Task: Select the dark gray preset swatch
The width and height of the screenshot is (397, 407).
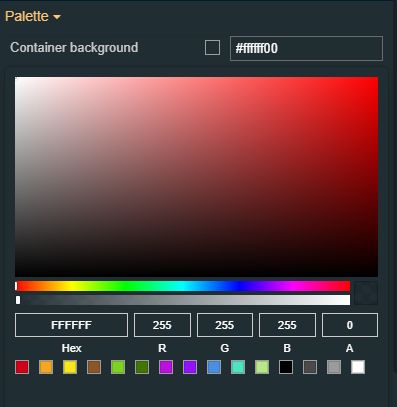Action: [x=310, y=367]
